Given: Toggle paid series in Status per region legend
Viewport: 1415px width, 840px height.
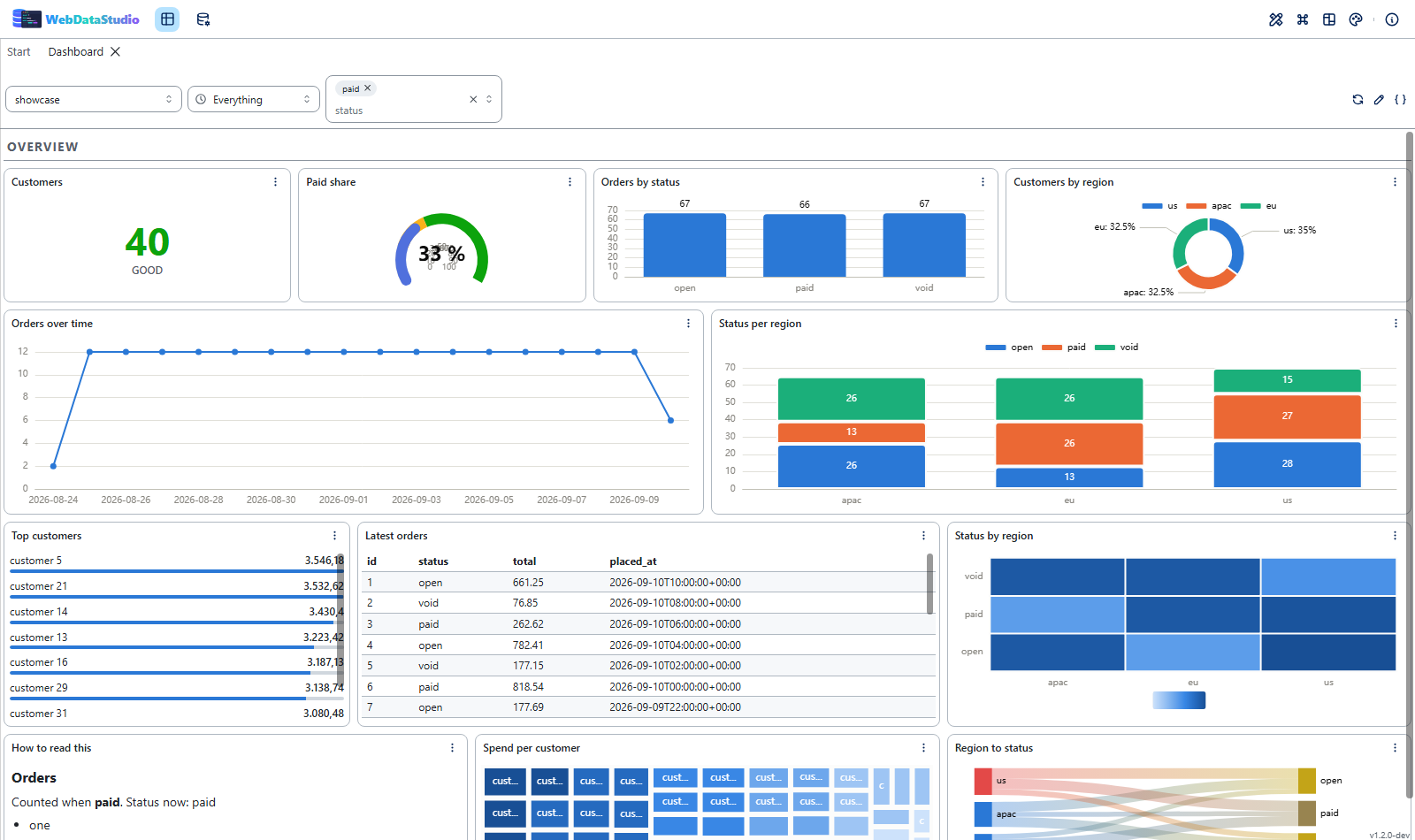Looking at the screenshot, I should point(1064,347).
